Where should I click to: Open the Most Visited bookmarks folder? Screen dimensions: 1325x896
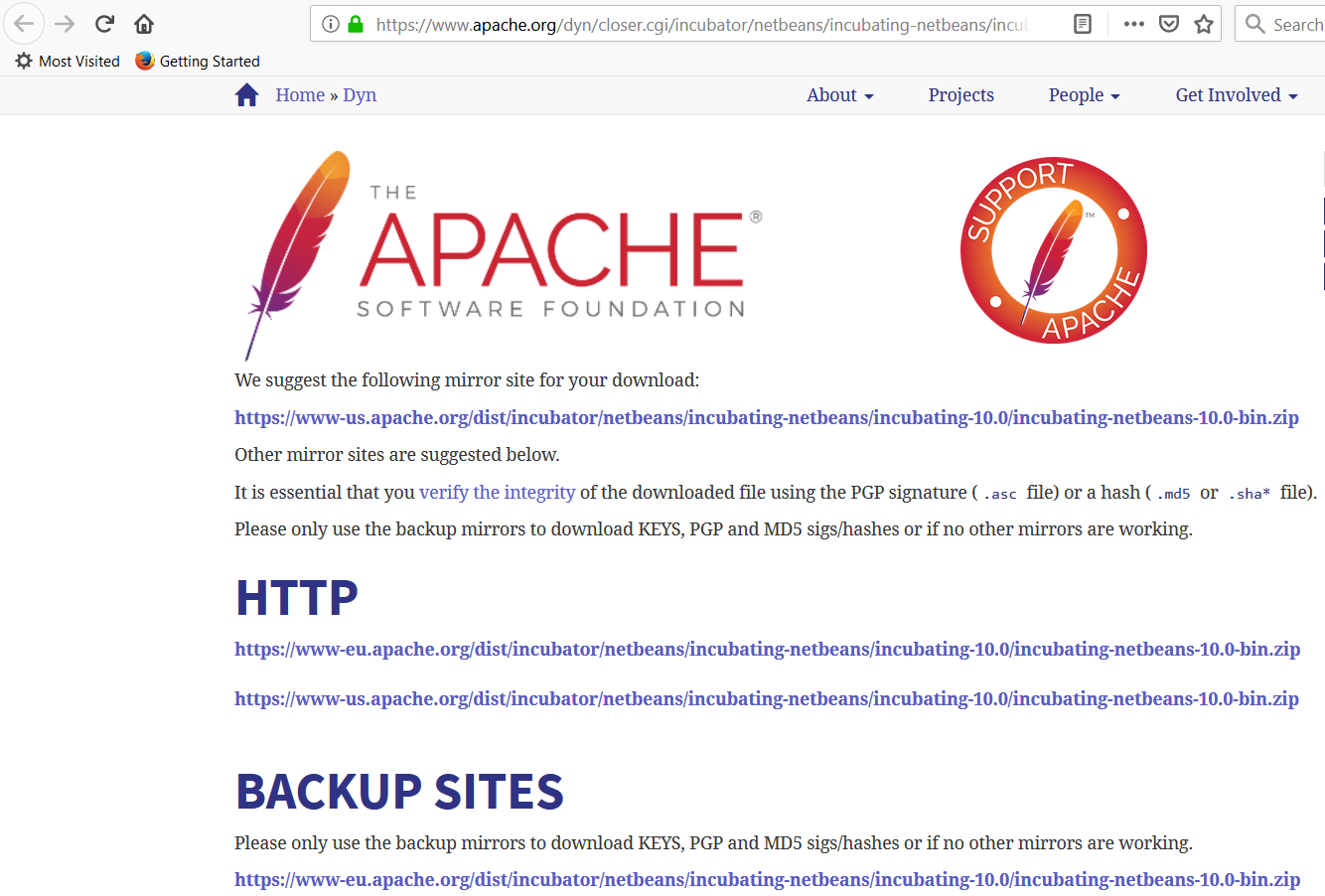click(x=68, y=61)
